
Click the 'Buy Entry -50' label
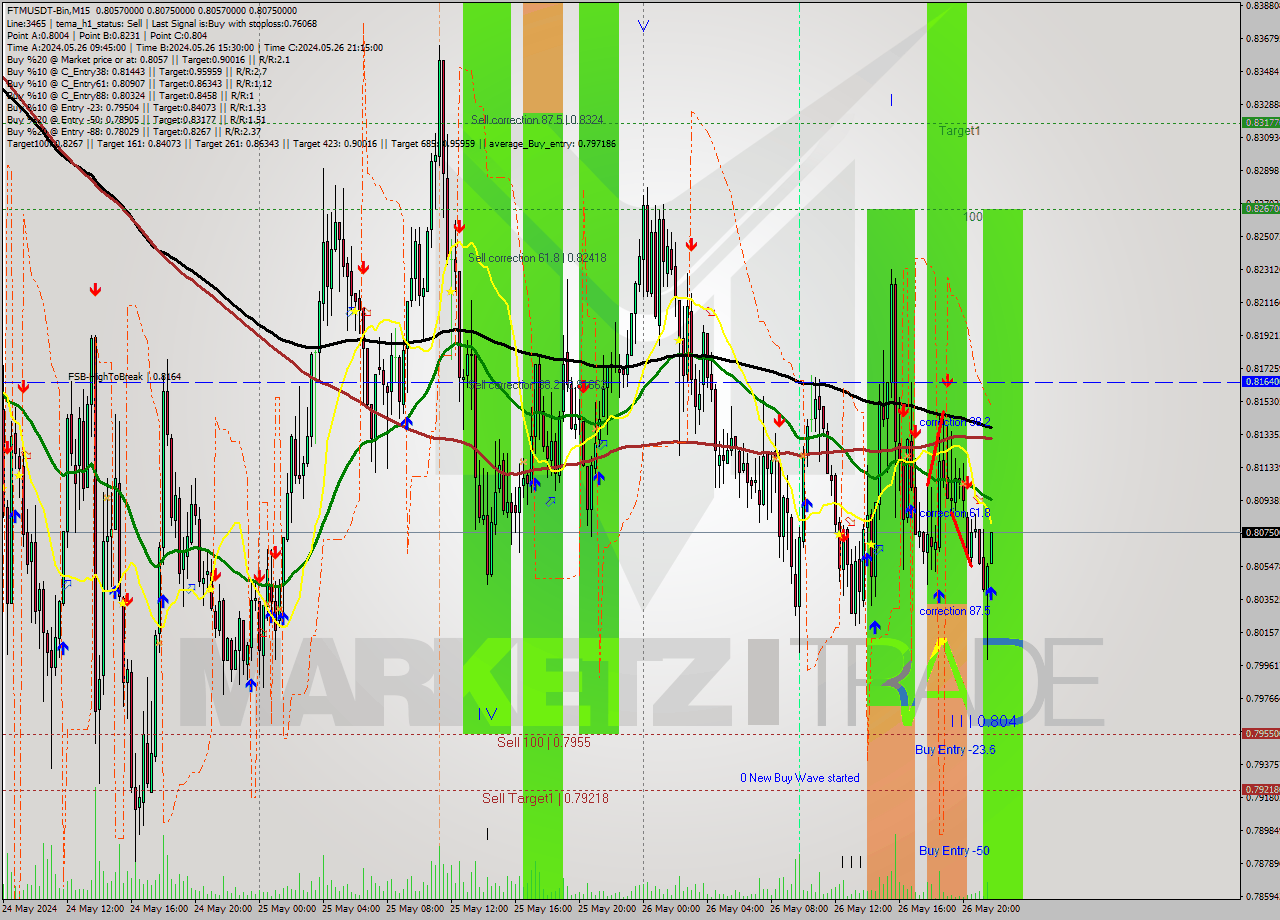954,851
